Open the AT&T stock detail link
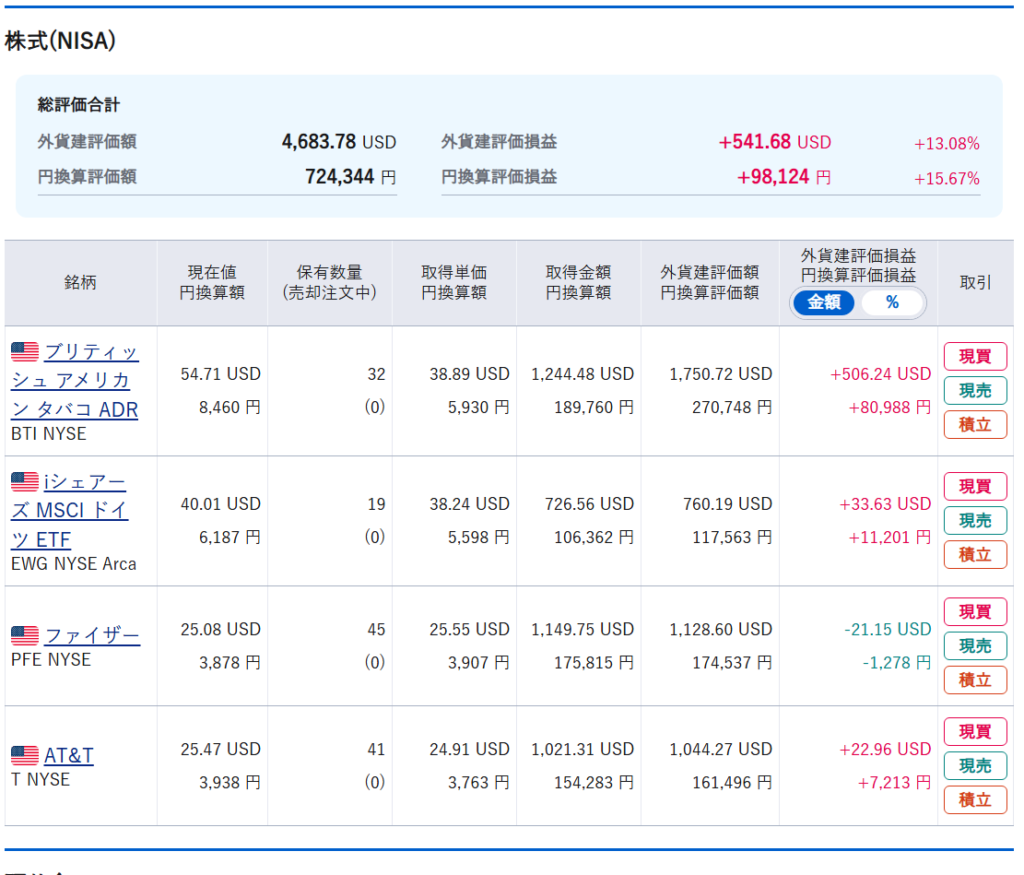Image resolution: width=1024 pixels, height=875 pixels. tap(69, 755)
